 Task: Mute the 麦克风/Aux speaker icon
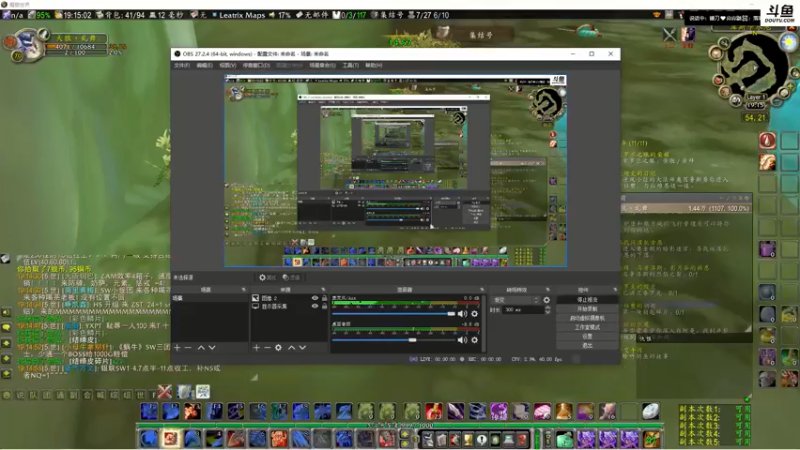pos(462,314)
